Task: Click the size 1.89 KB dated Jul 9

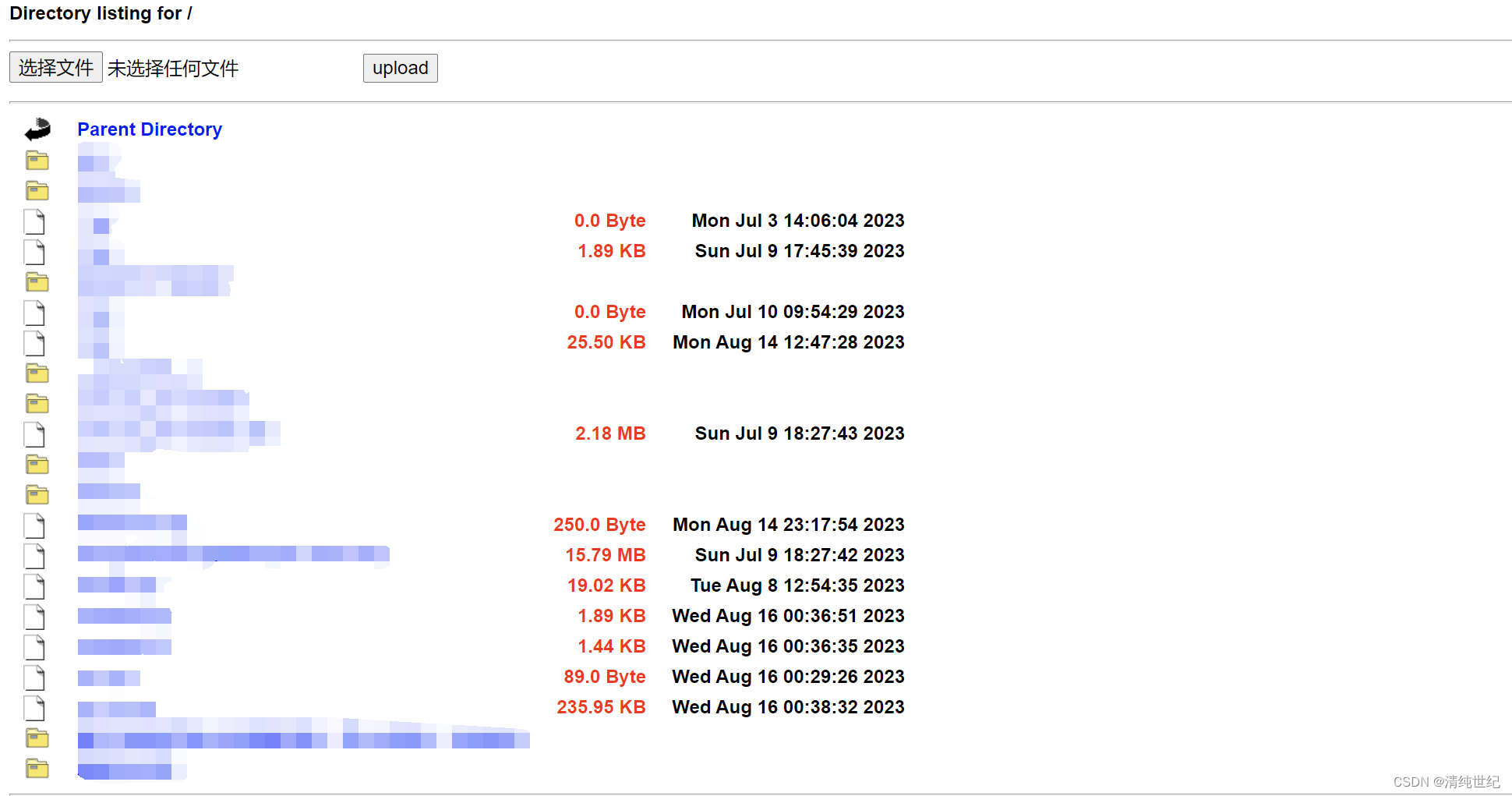Action: click(612, 251)
